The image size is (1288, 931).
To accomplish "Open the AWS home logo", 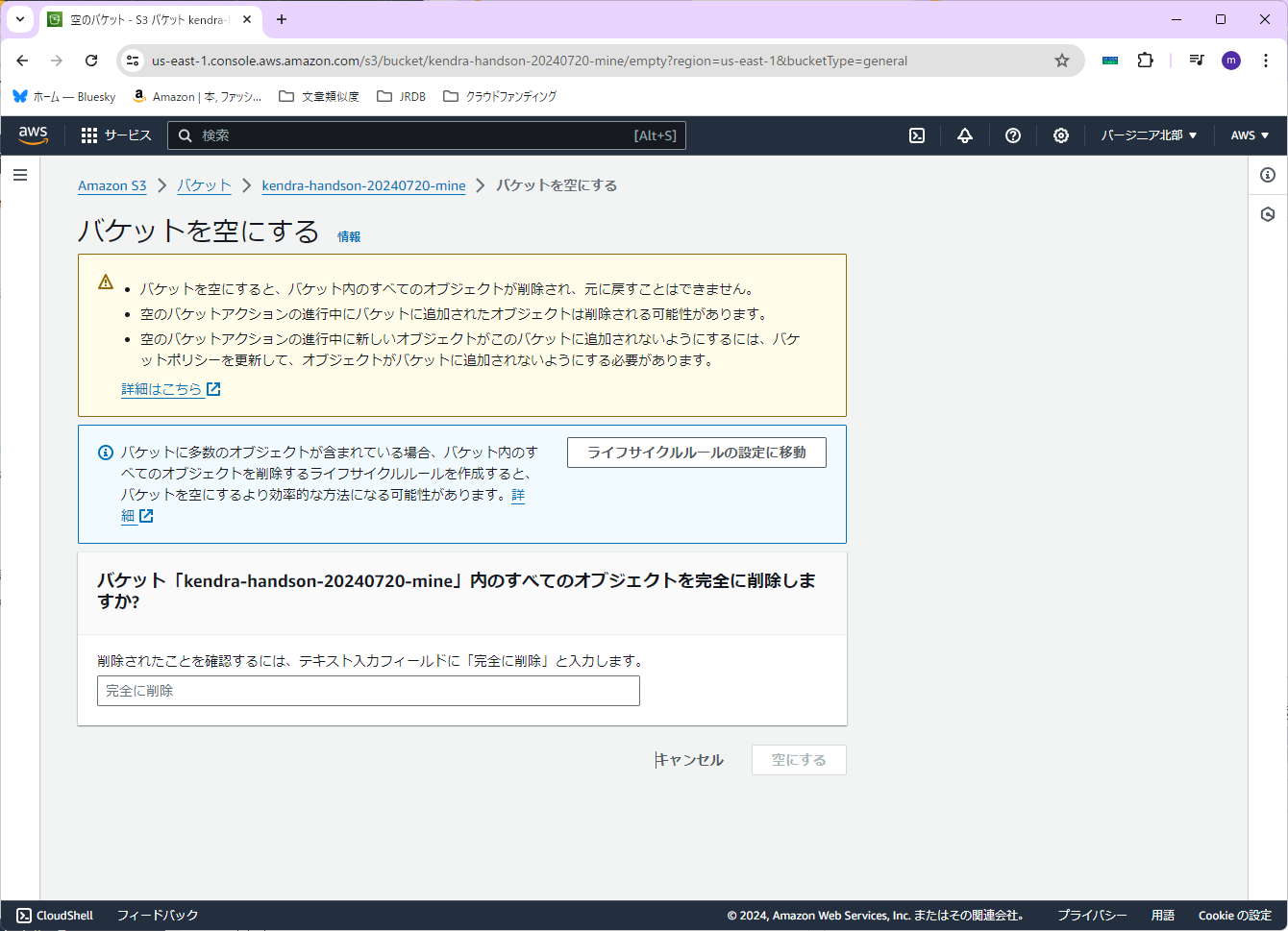I will [x=33, y=135].
